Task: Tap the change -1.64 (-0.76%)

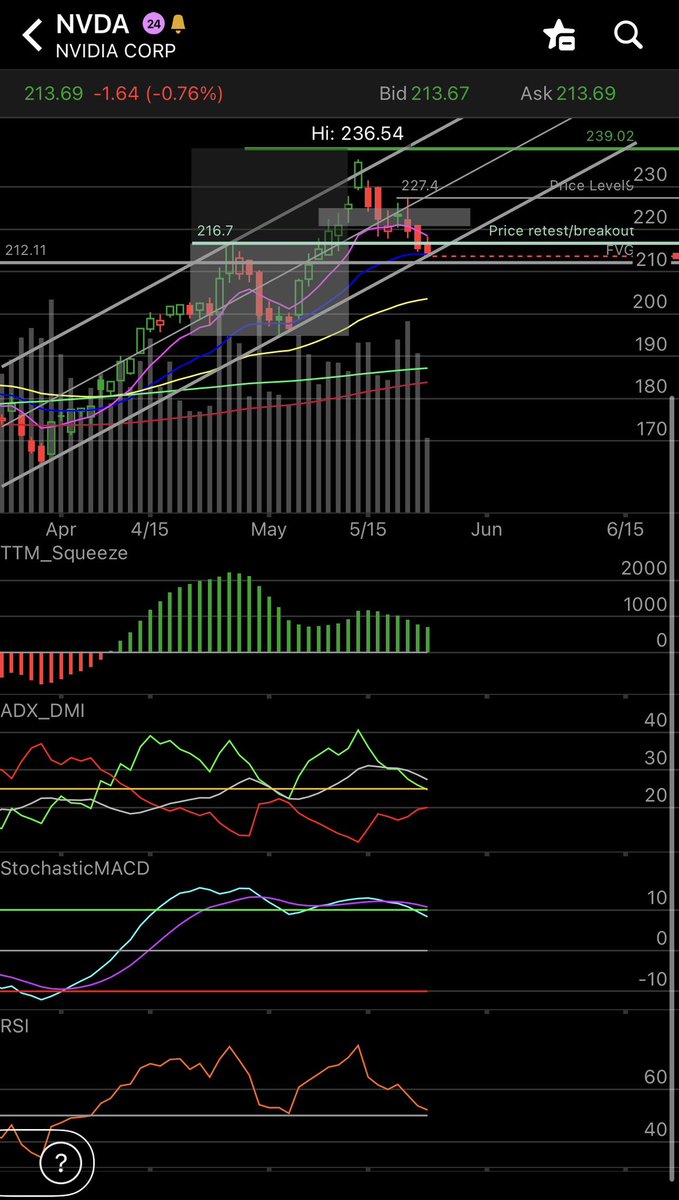Action: pos(158,94)
